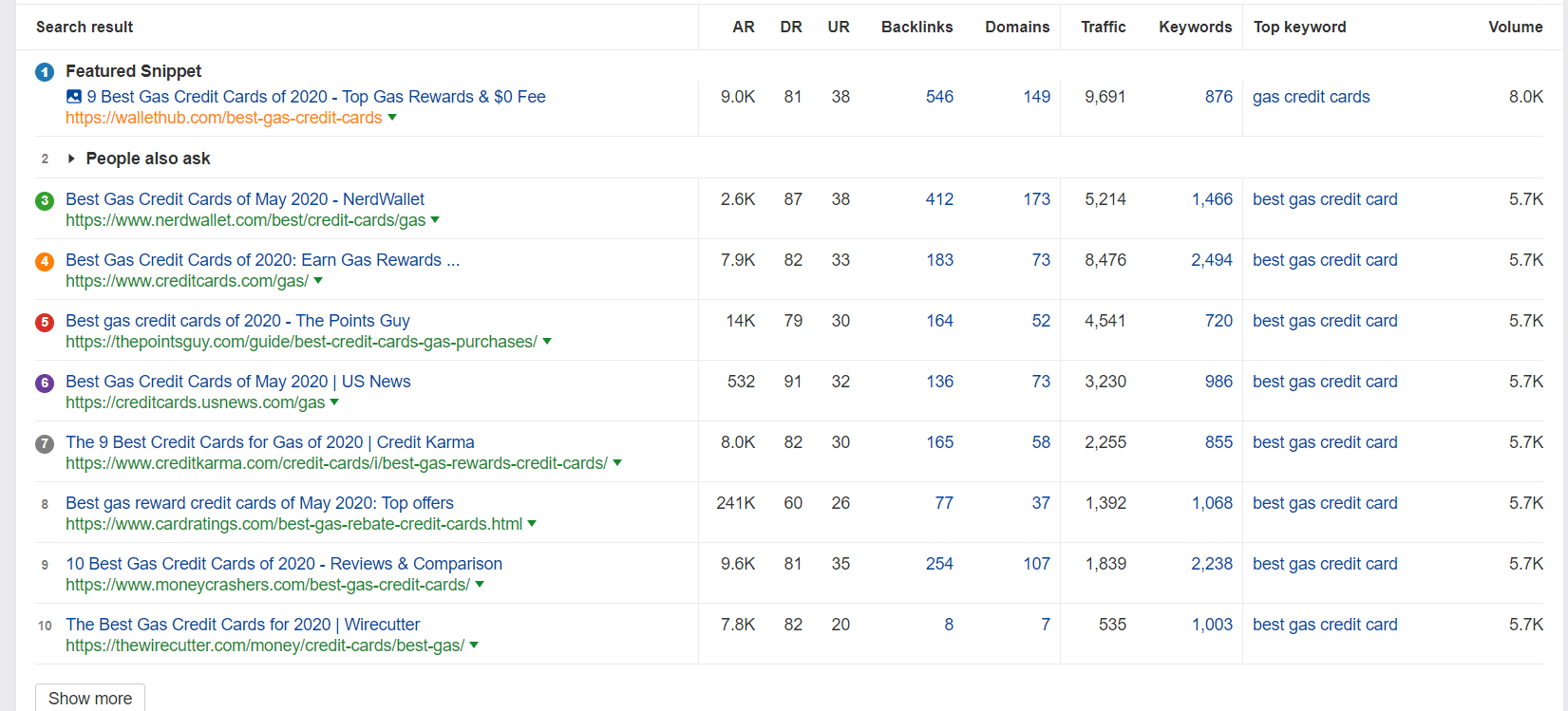This screenshot has width=1568, height=711.
Task: Open the 173 domains value for NerdWallet
Action: tap(1037, 199)
